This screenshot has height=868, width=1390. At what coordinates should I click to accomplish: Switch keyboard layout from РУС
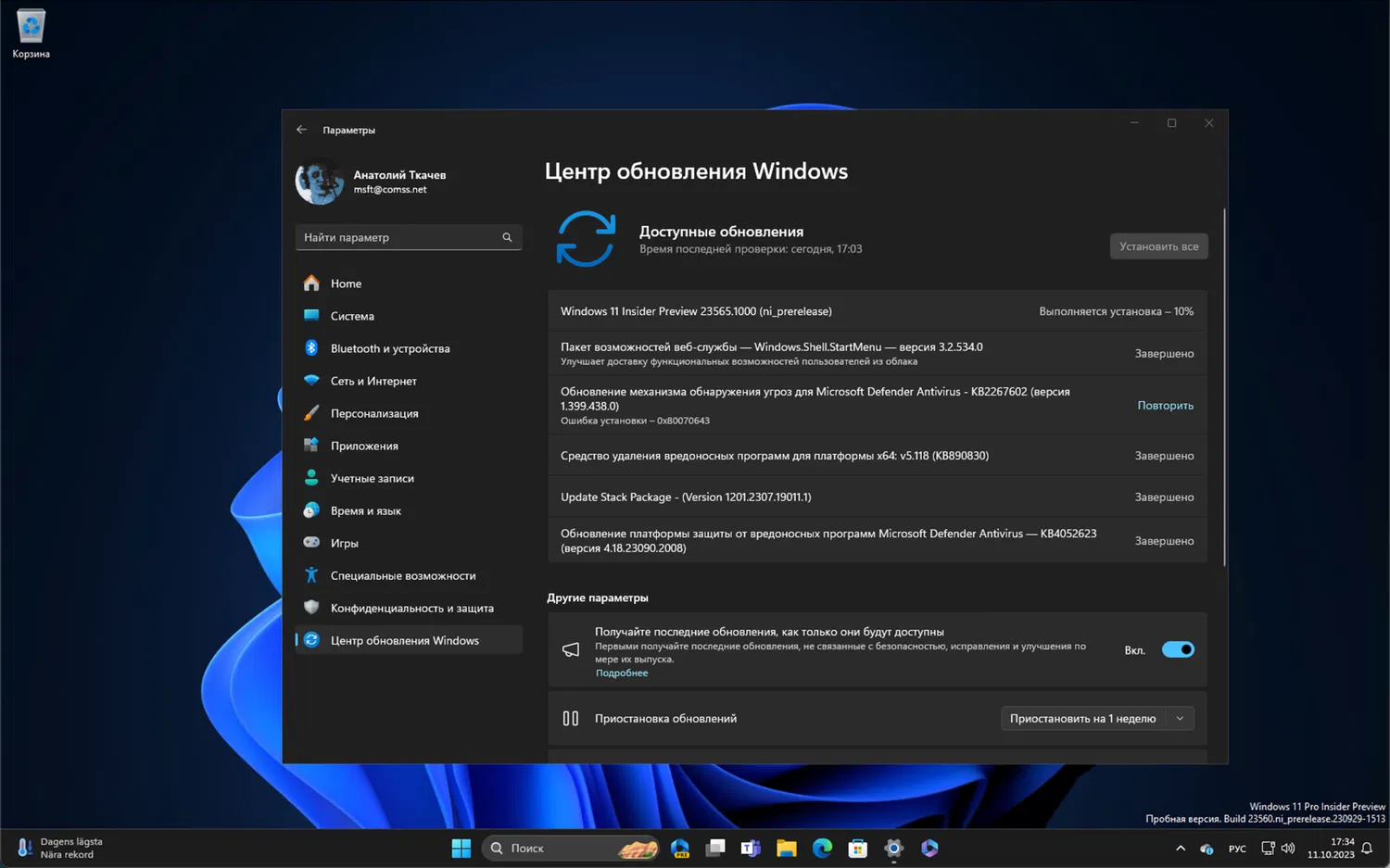click(1237, 848)
